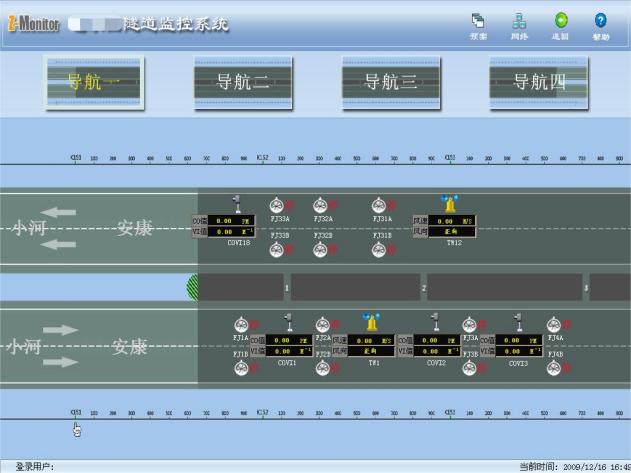The height and width of the screenshot is (473, 631).
Task: Click the TW12 wind sensor icon
Action: 452,204
